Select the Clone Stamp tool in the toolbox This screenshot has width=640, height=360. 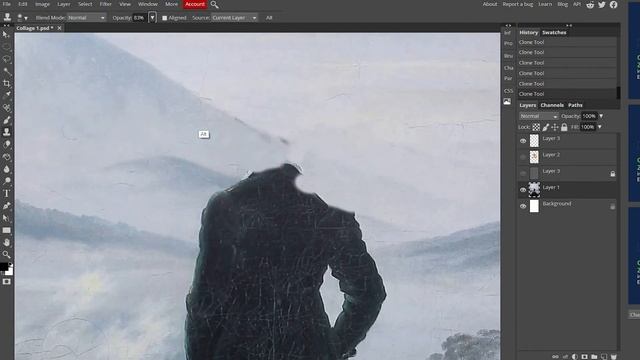click(x=6, y=132)
